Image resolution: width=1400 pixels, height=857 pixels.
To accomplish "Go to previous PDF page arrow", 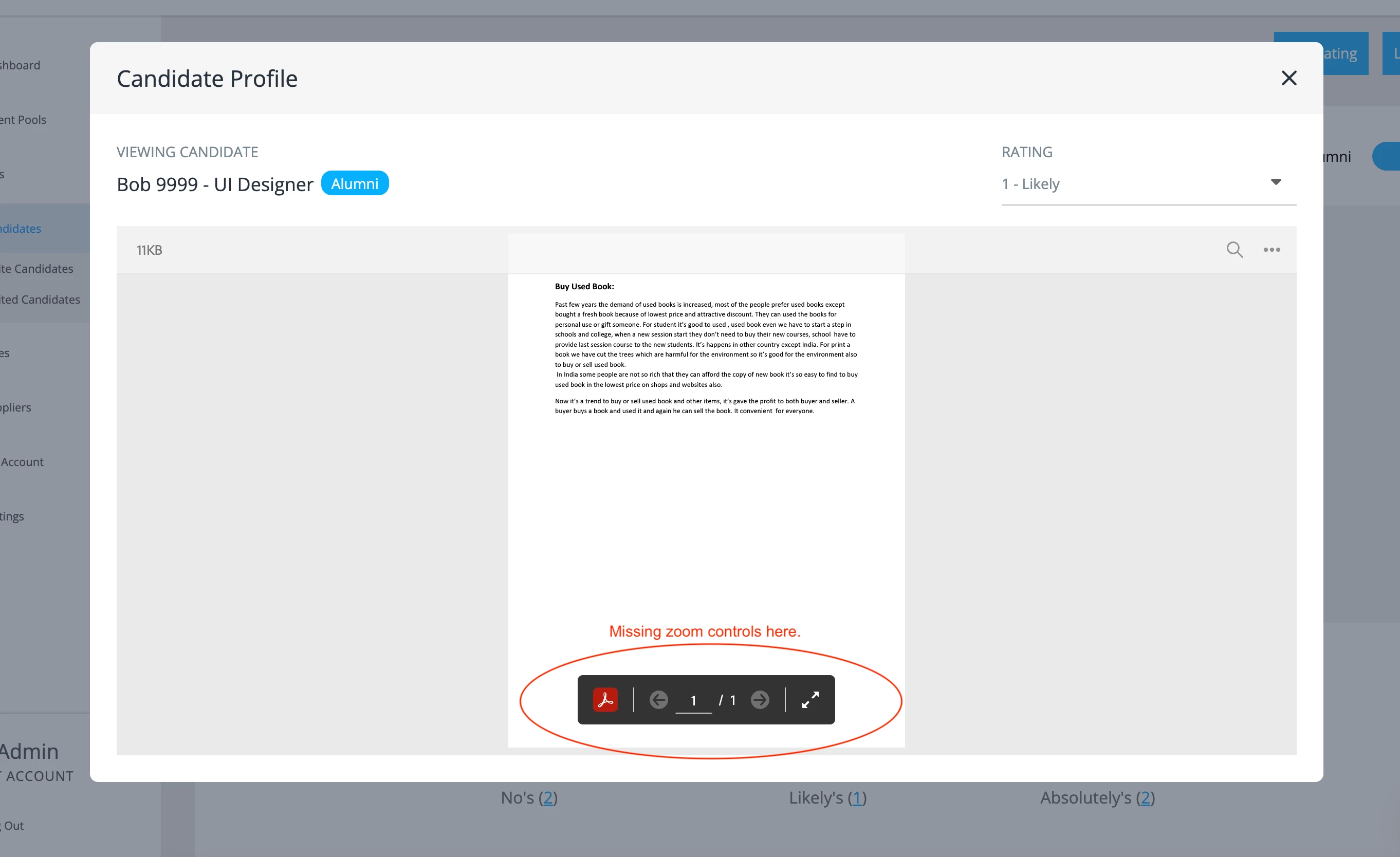I will pos(658,700).
